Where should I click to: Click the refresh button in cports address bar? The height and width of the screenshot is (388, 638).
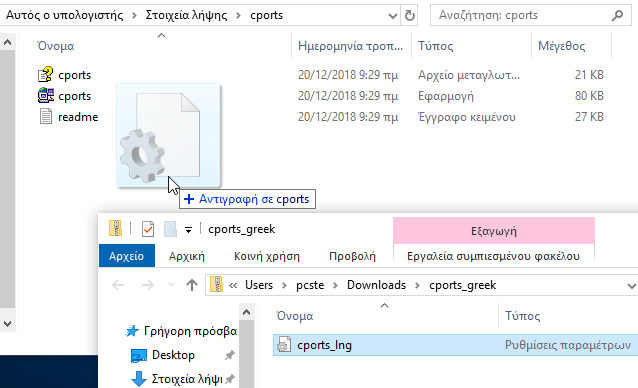409,15
